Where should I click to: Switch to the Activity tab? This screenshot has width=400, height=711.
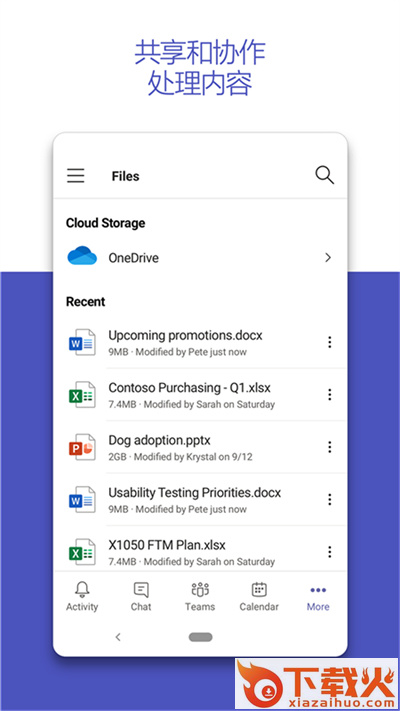click(82, 597)
